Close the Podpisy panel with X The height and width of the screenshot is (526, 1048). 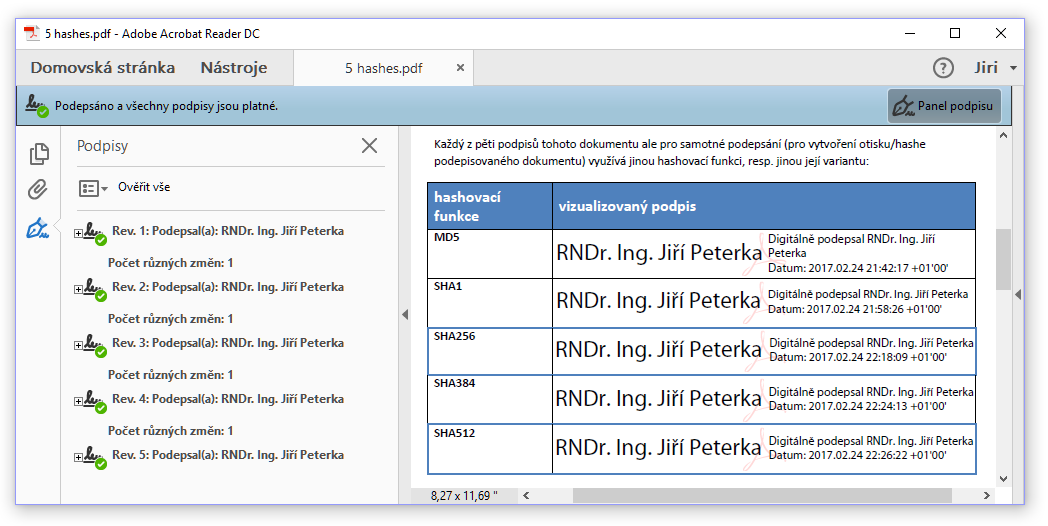coord(369,146)
